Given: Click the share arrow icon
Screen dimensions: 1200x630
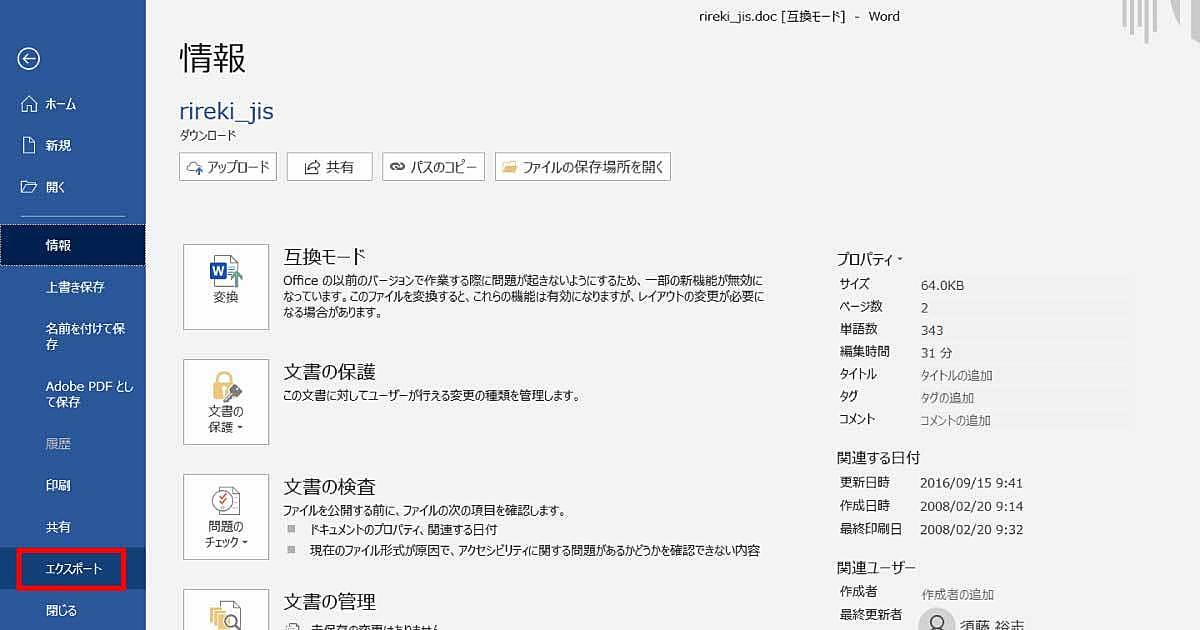Looking at the screenshot, I should pos(312,168).
